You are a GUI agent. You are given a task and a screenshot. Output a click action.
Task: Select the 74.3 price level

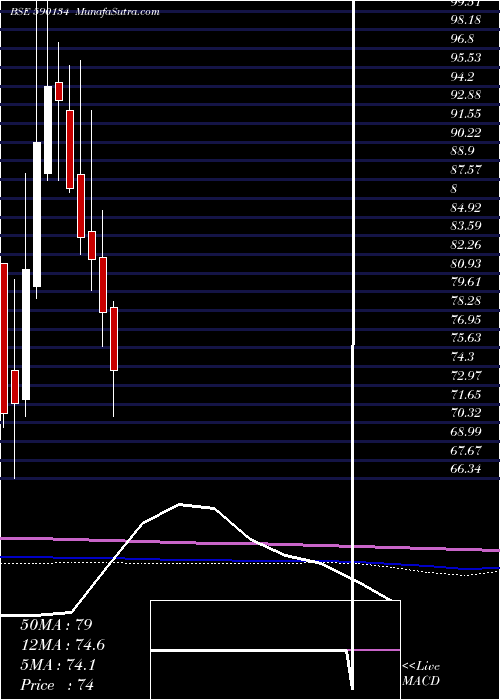[x=462, y=357]
